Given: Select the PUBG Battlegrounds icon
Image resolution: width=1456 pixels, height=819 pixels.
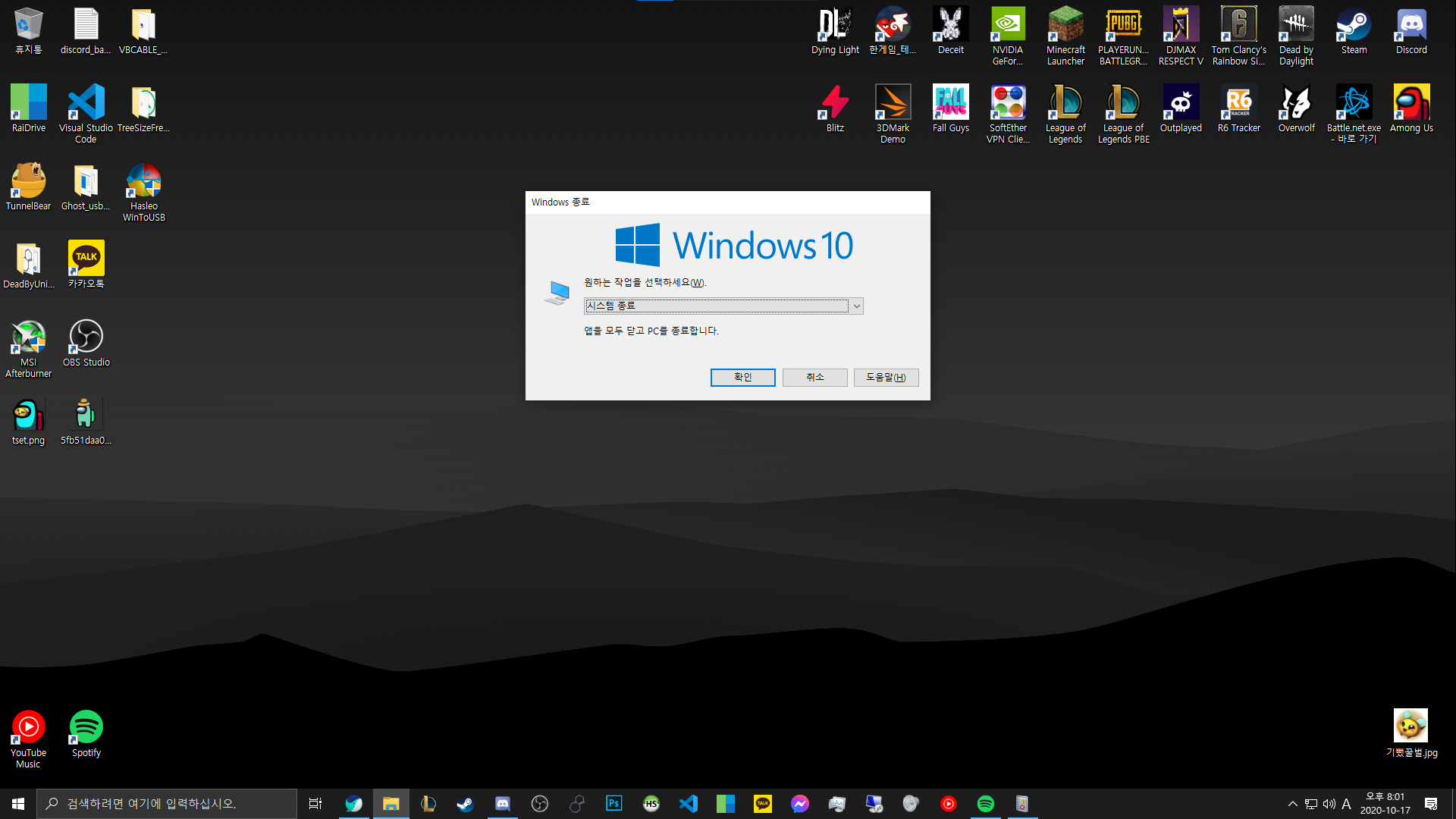Looking at the screenshot, I should tap(1123, 36).
